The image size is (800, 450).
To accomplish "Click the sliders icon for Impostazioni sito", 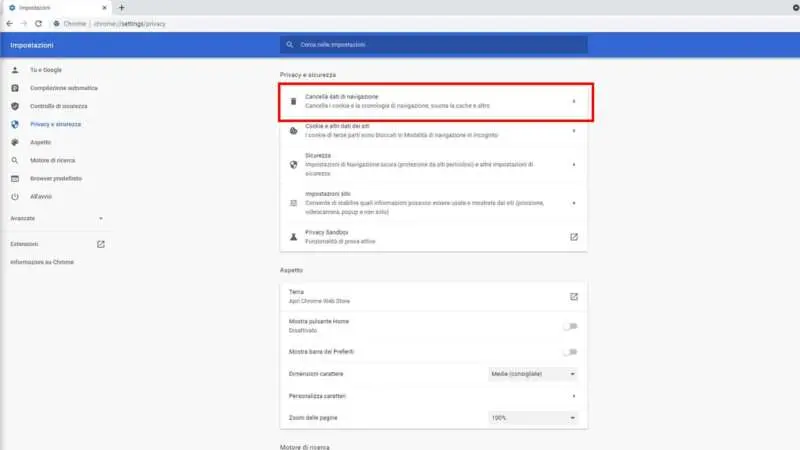I will pos(293,203).
